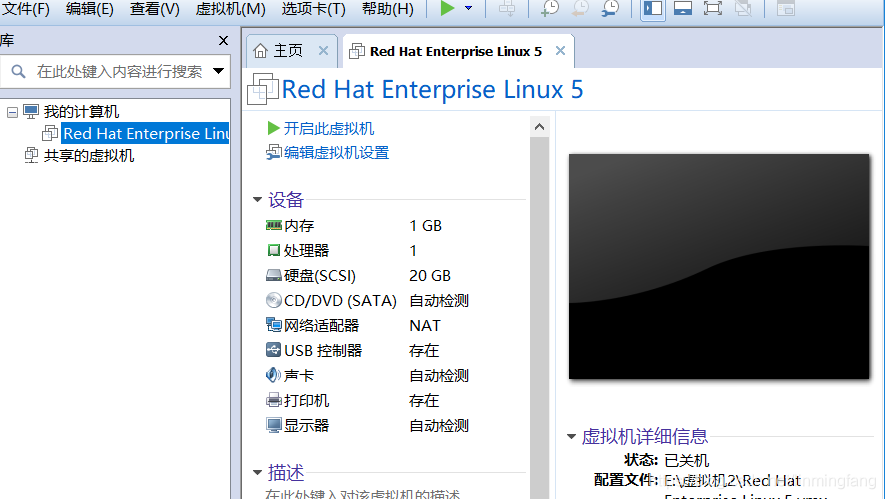Open the 文件(F) menu
Image resolution: width=885 pixels, height=499 pixels.
(26, 9)
